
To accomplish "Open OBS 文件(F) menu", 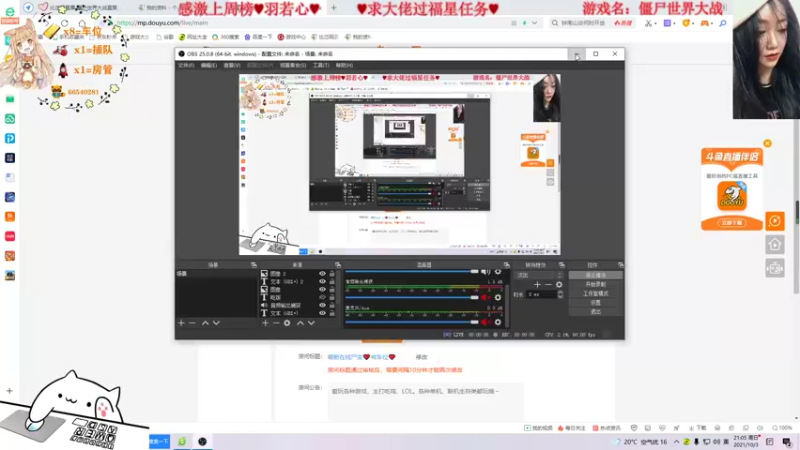I will [186, 65].
